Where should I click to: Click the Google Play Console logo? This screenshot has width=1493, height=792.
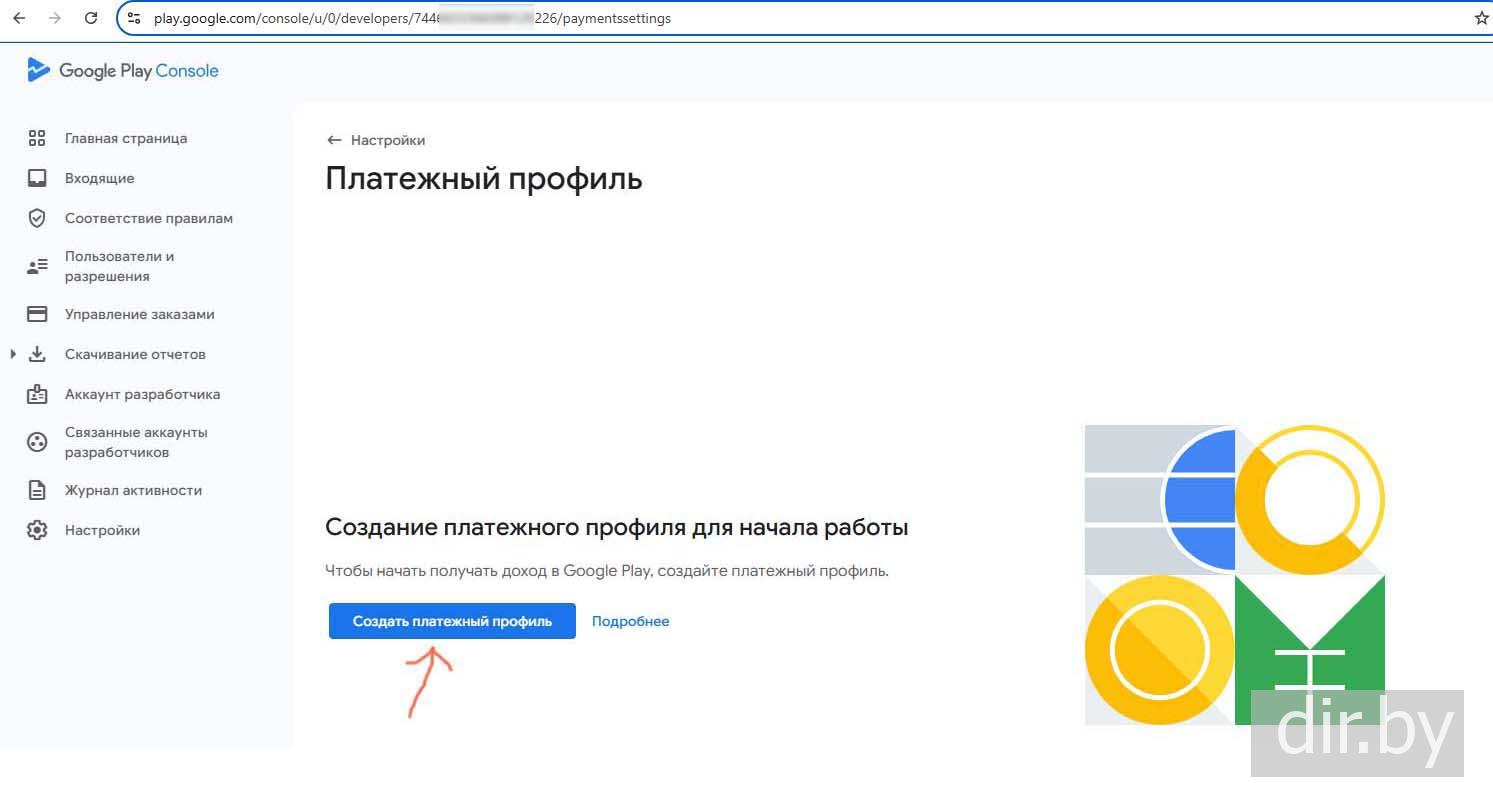coord(38,70)
